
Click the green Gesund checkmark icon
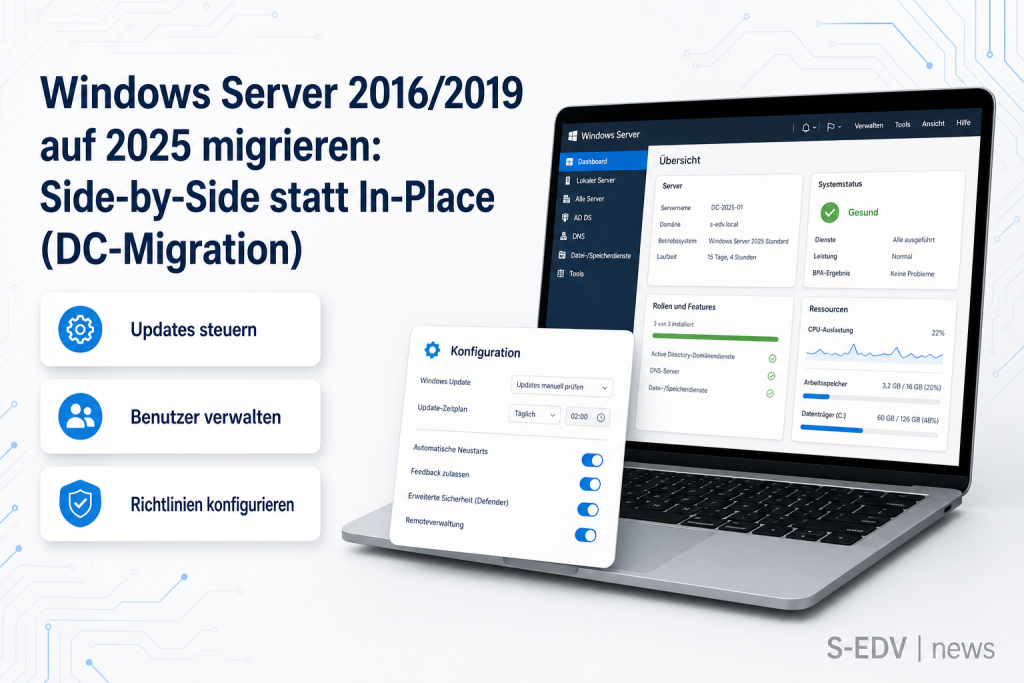click(x=830, y=212)
